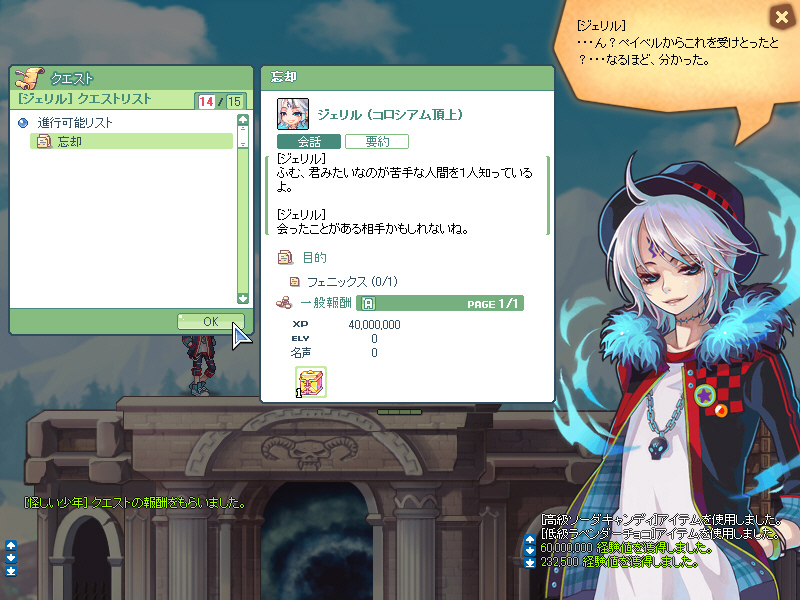Image resolution: width=800 pixels, height=600 pixels.
Task: Click the 低級ラベンダーチョコ item-used log line
Action: (662, 534)
